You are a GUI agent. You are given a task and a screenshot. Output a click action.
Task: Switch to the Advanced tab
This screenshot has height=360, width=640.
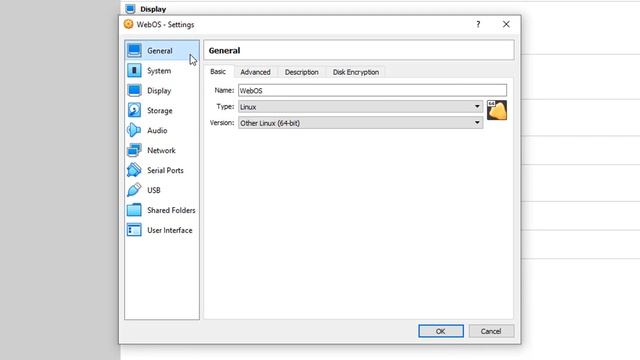[255, 72]
